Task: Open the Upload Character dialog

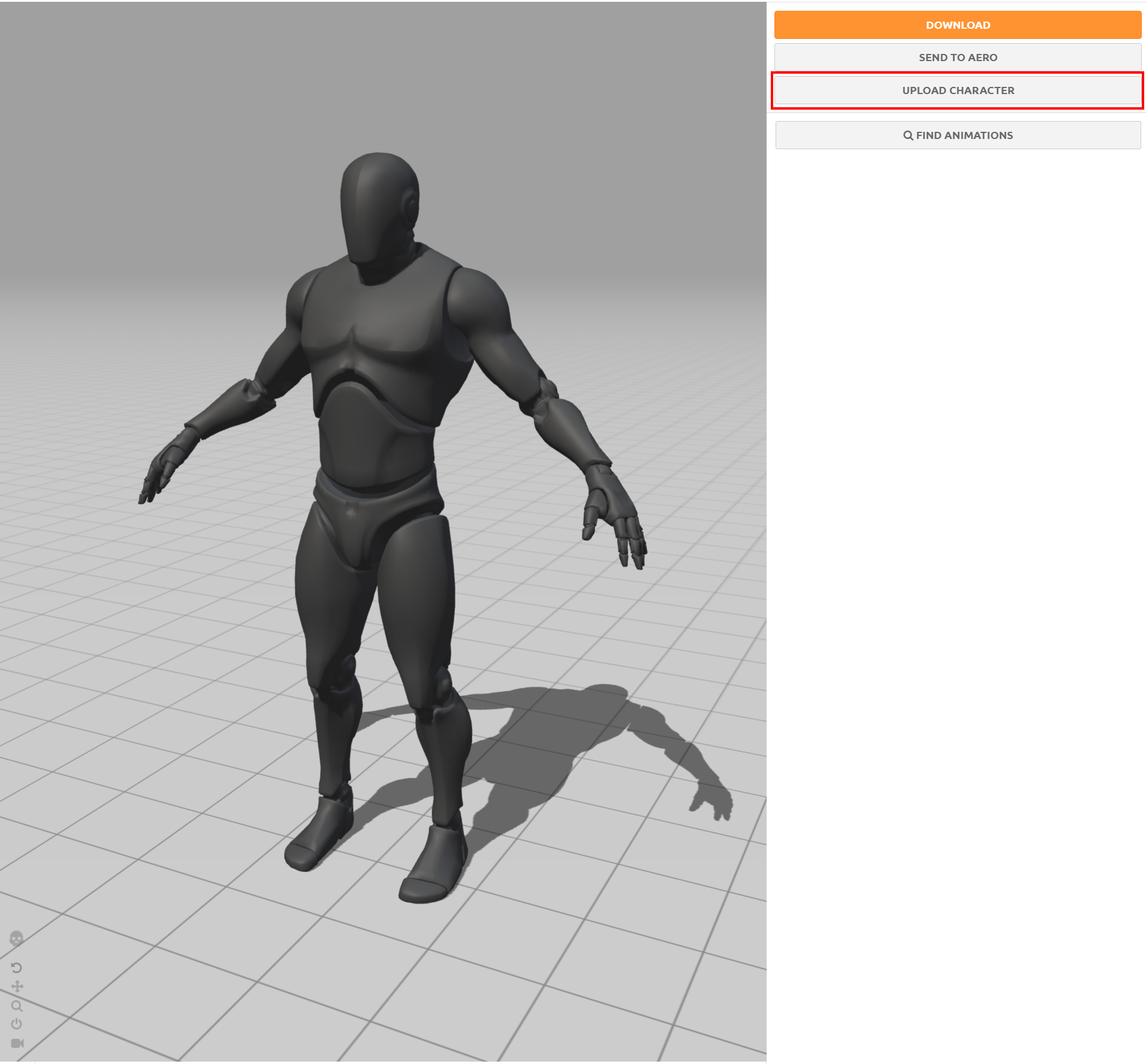Action: 957,90
